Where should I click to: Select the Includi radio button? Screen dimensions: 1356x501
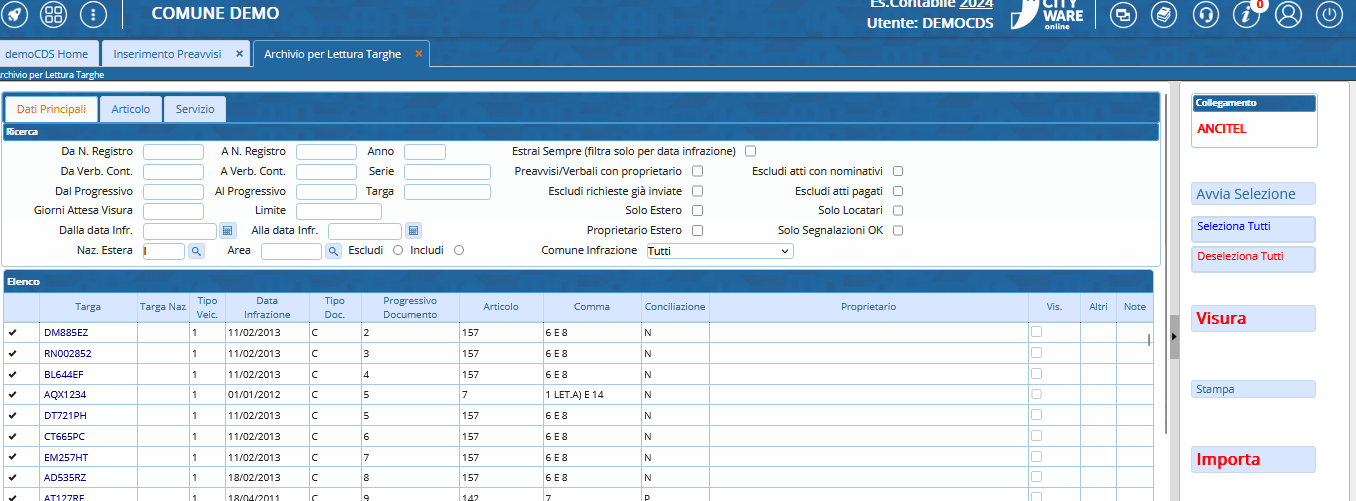(459, 251)
